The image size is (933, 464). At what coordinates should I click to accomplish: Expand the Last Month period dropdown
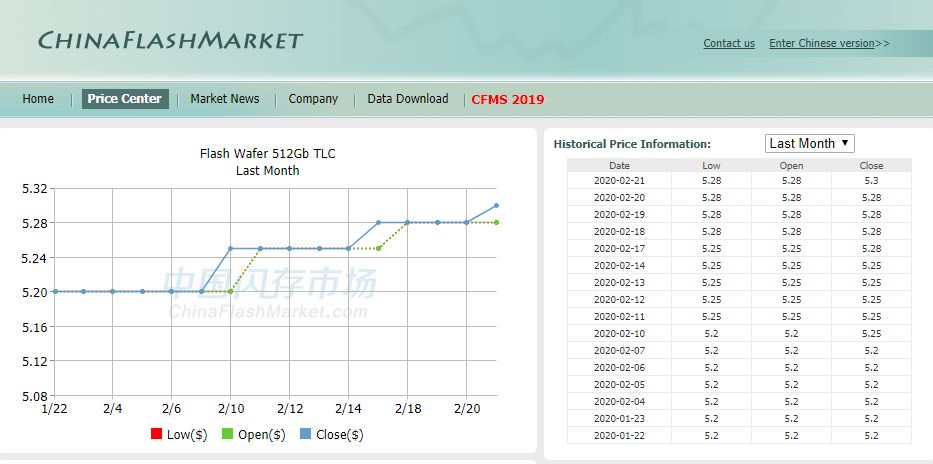coord(809,143)
